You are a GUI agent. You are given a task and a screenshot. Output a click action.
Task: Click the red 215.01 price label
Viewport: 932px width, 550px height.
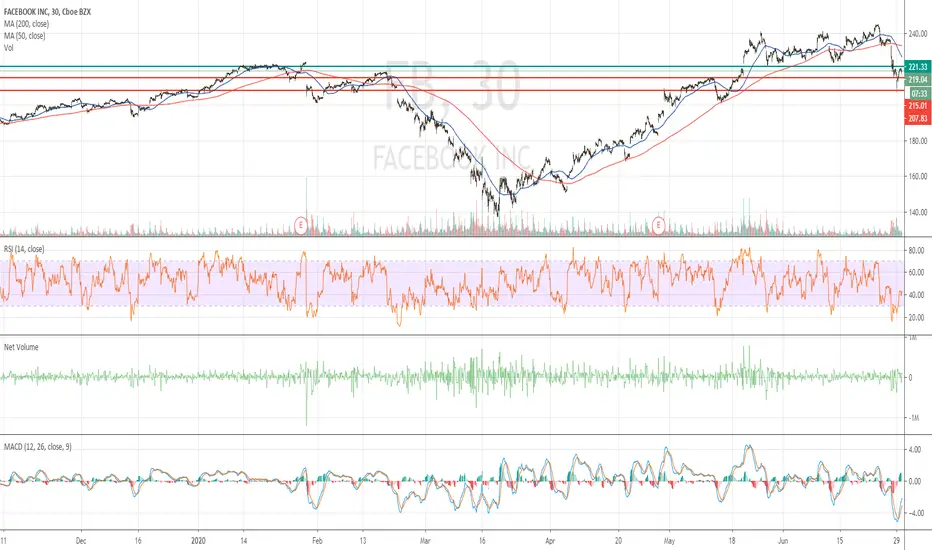918,106
